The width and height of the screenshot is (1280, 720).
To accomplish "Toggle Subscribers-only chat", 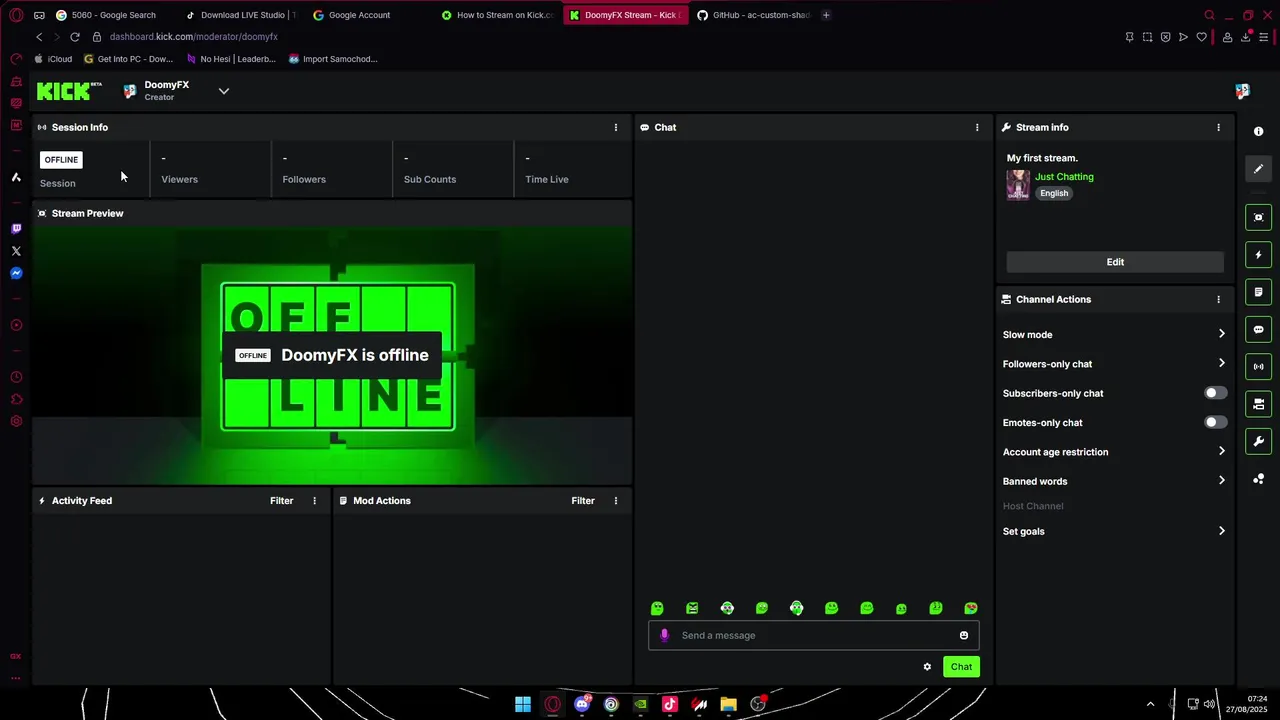I will click(1215, 393).
